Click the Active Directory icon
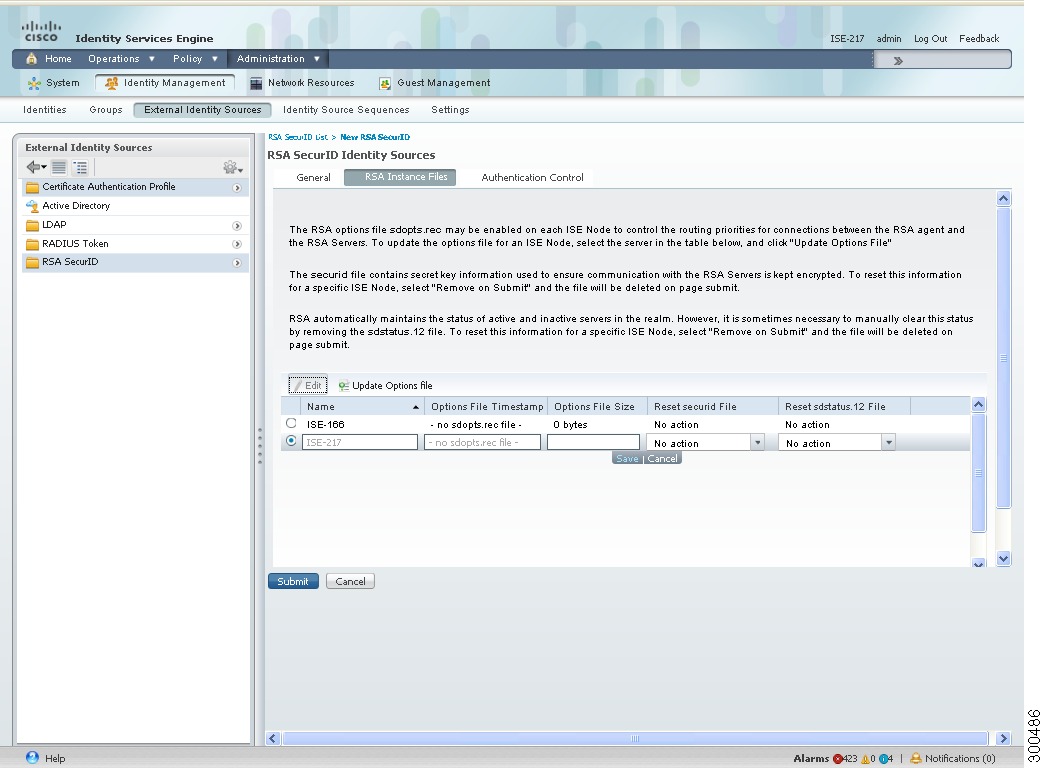 click(x=32, y=206)
